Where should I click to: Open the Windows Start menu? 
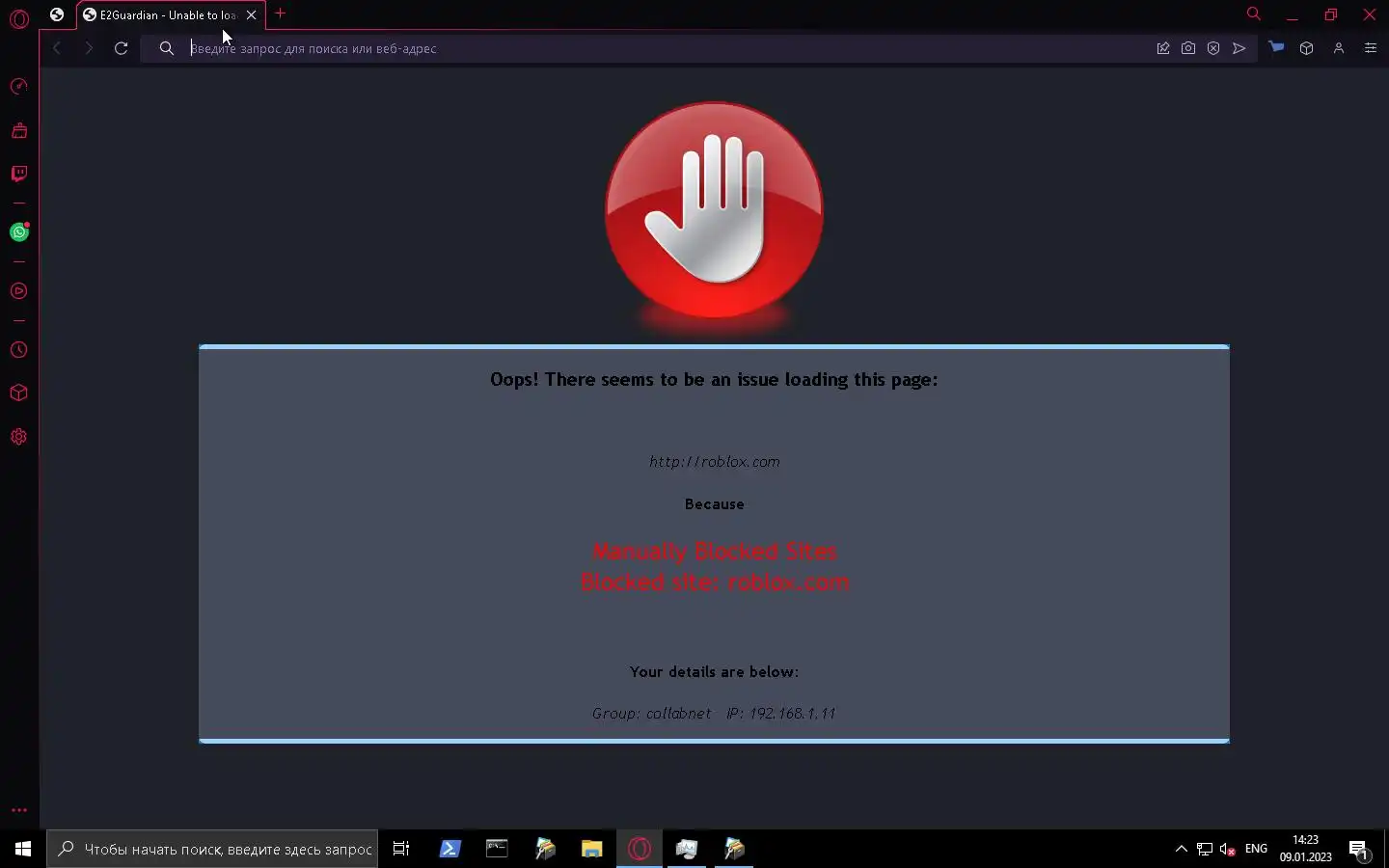(23, 849)
